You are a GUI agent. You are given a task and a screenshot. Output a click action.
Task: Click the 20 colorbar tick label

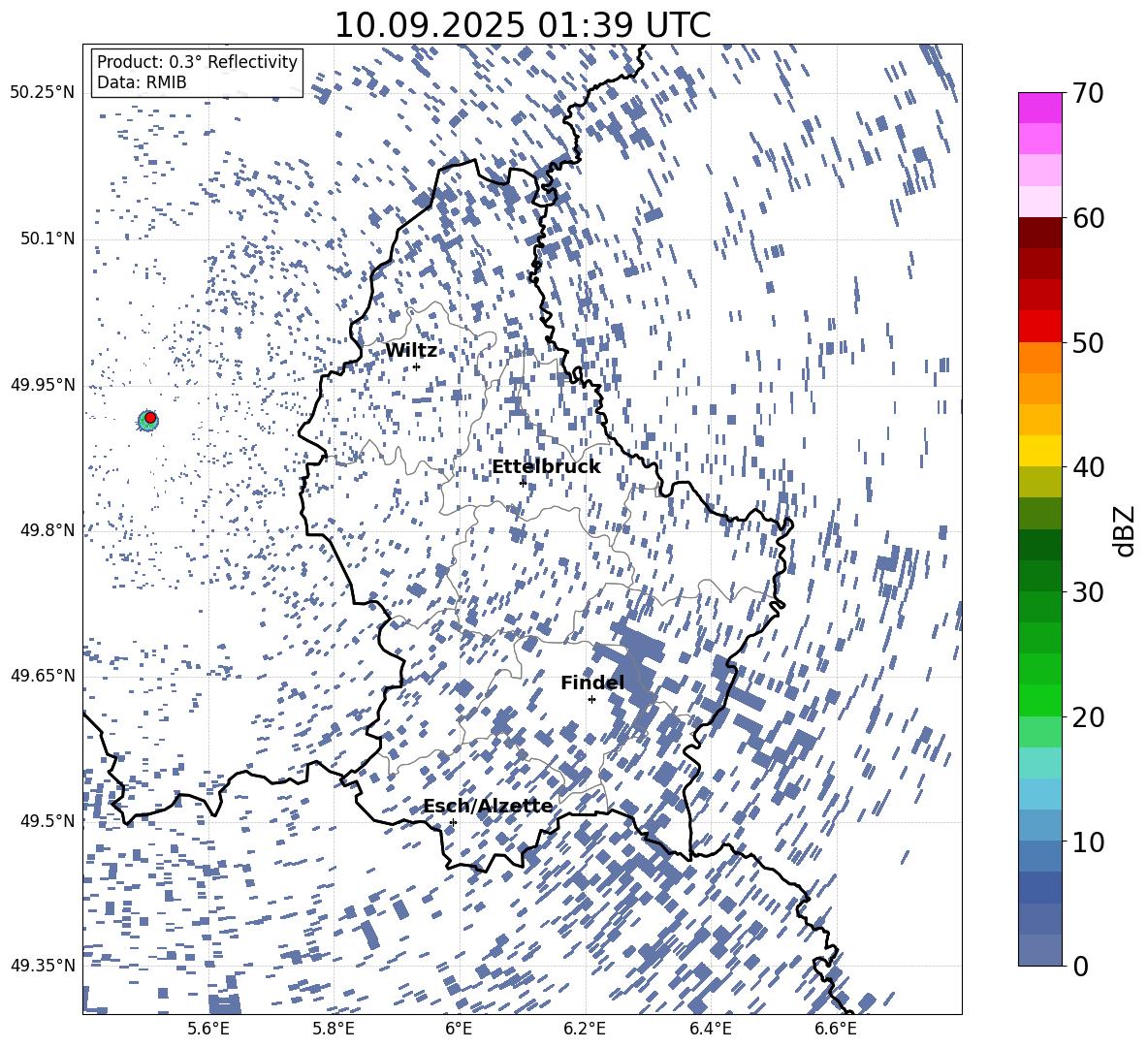(x=1087, y=716)
